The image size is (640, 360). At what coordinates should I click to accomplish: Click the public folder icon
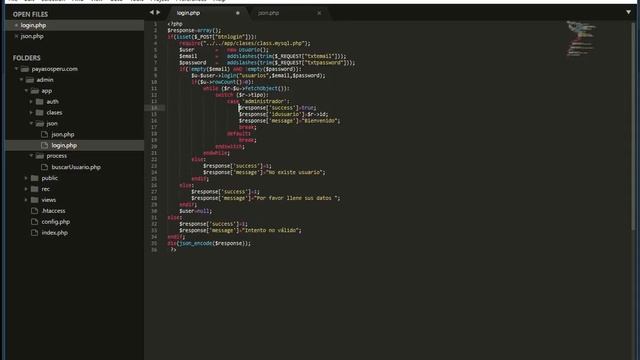click(x=35, y=178)
